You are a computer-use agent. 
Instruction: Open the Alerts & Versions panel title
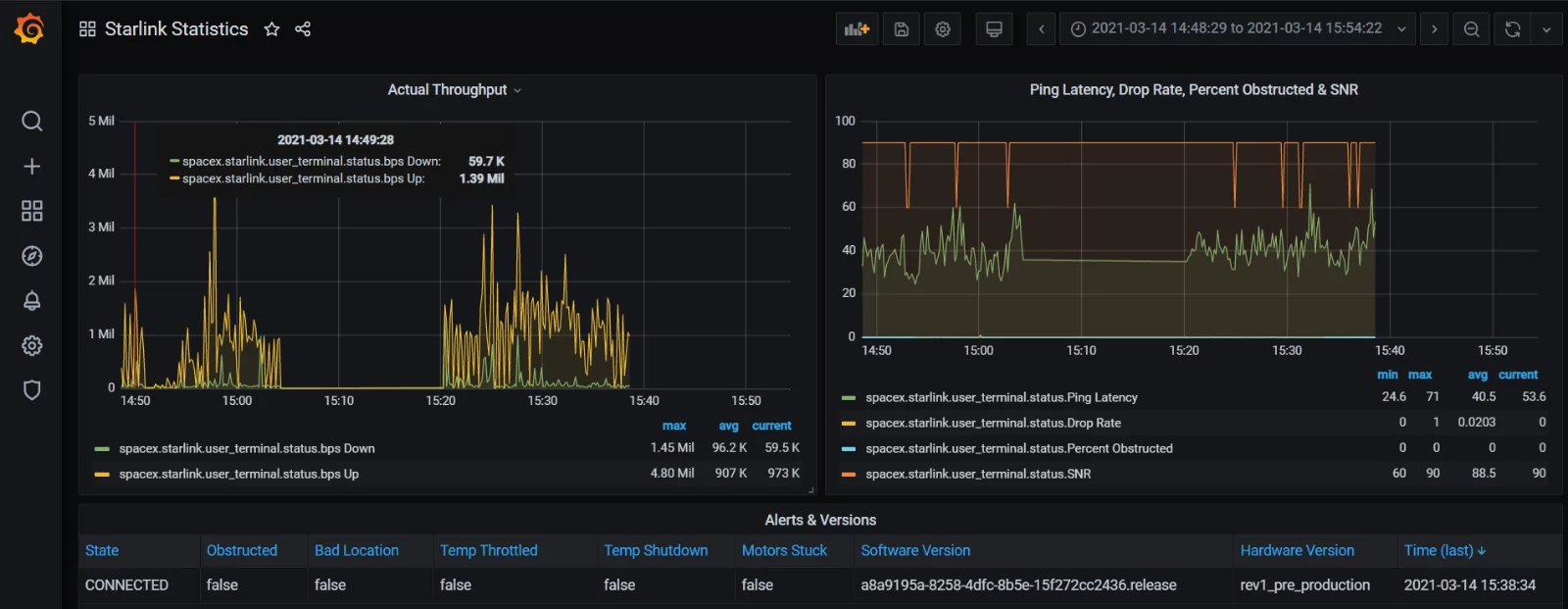click(820, 520)
